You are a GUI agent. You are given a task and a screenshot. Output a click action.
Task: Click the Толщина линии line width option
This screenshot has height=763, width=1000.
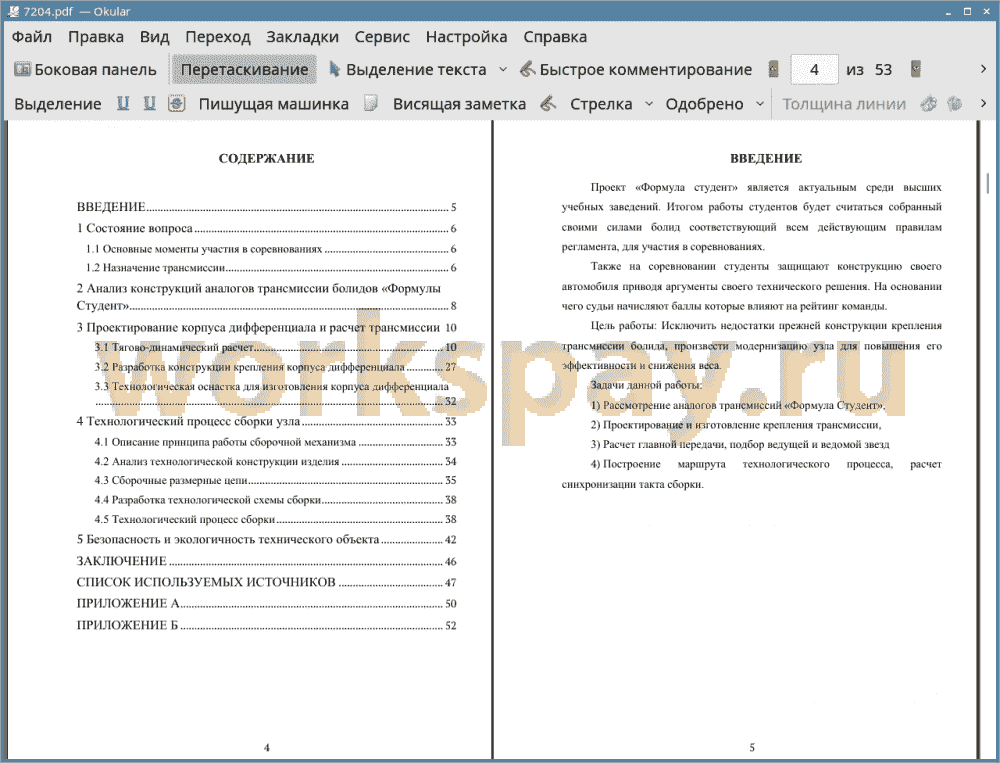[844, 104]
